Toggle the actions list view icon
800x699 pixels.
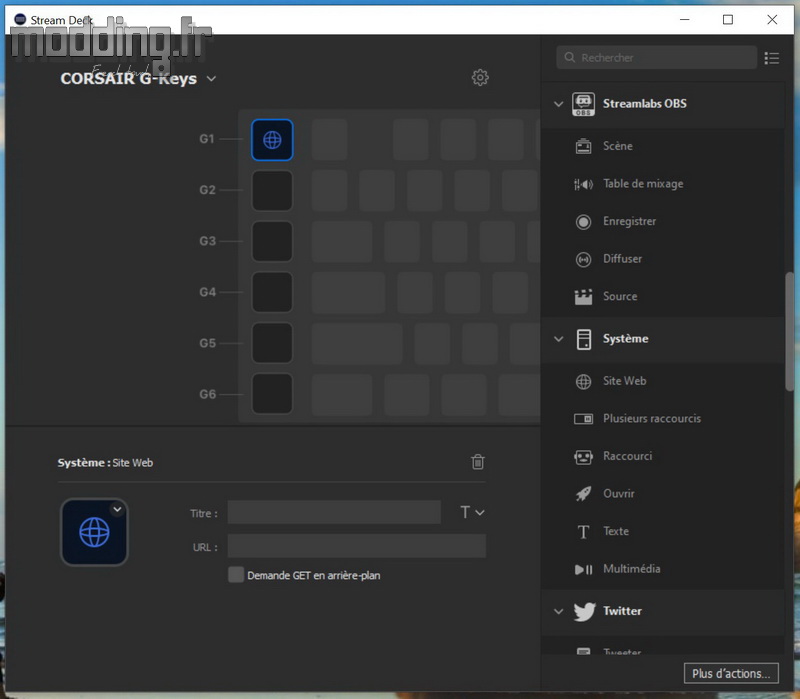click(x=771, y=58)
